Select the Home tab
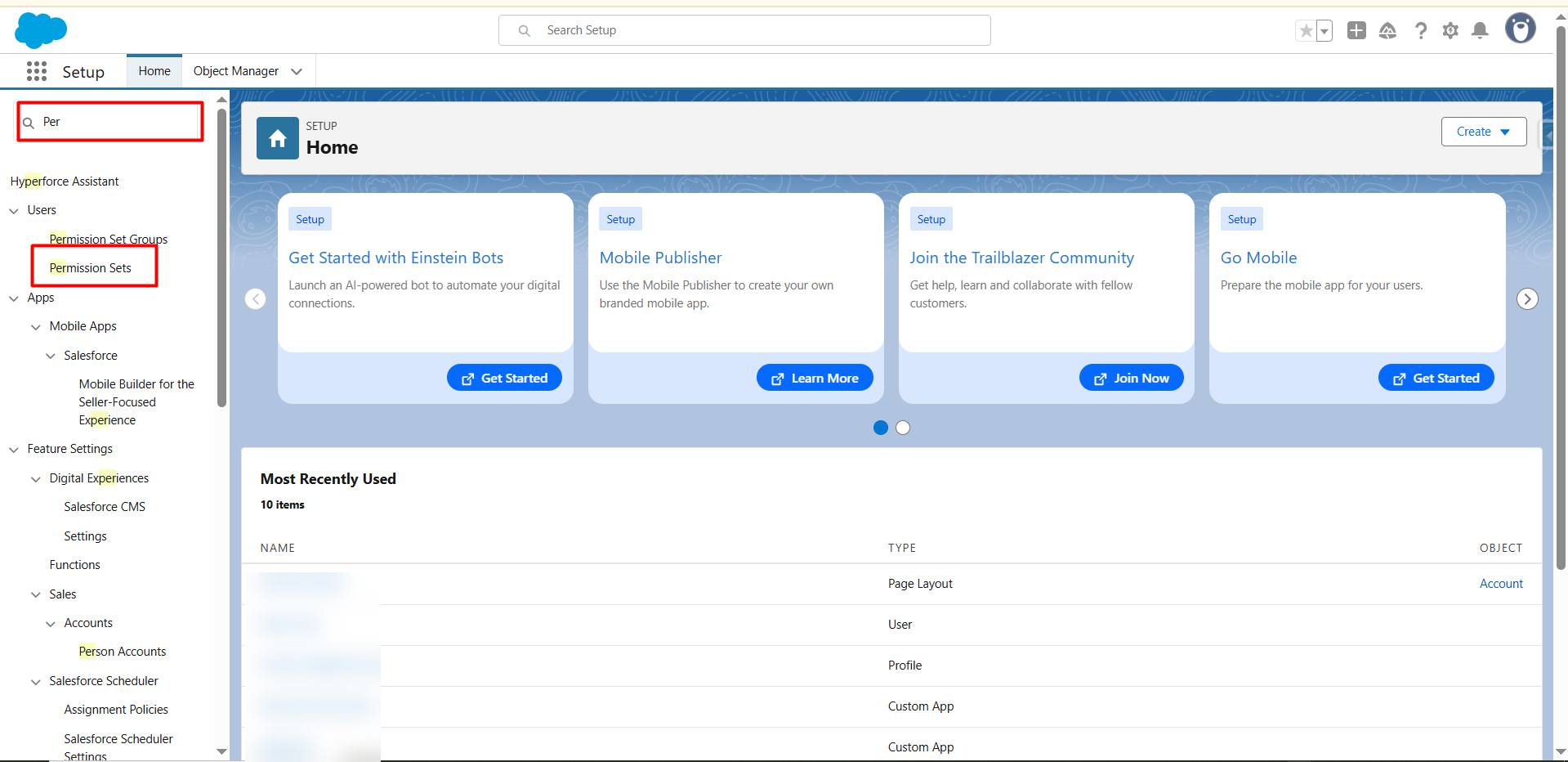The image size is (1568, 762). (x=154, y=71)
